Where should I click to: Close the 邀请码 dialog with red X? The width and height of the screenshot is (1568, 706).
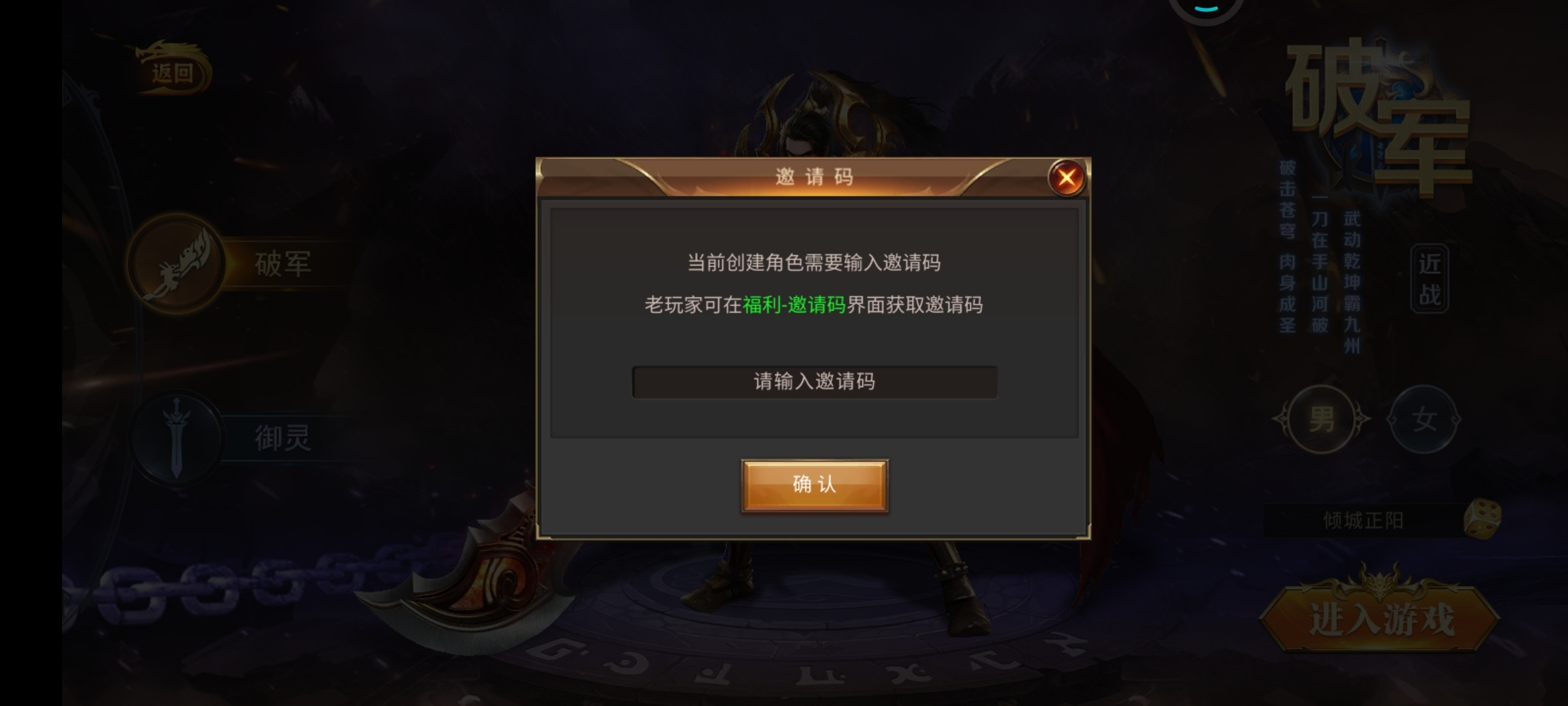[1066, 177]
